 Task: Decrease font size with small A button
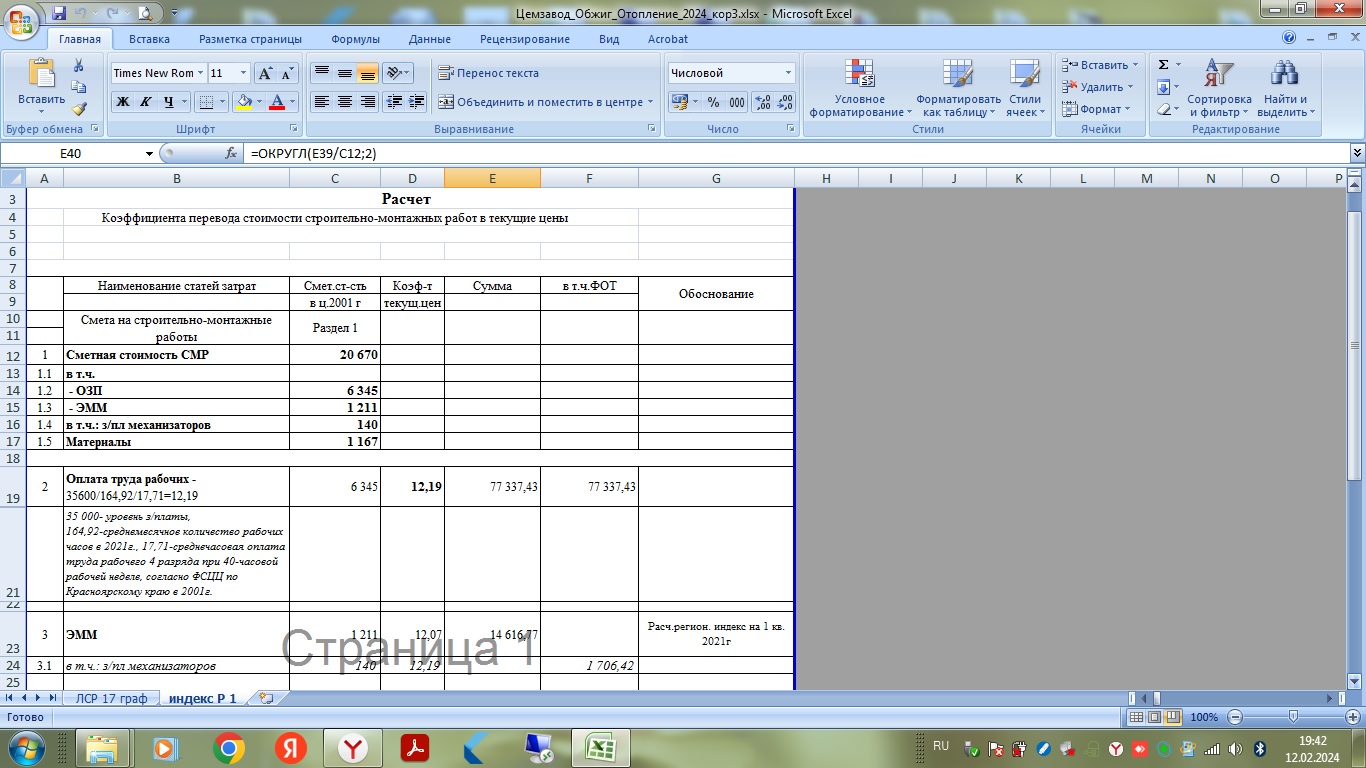pyautogui.click(x=287, y=73)
